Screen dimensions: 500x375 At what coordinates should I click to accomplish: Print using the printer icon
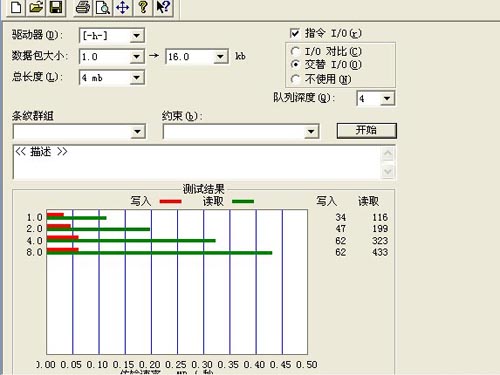82,7
